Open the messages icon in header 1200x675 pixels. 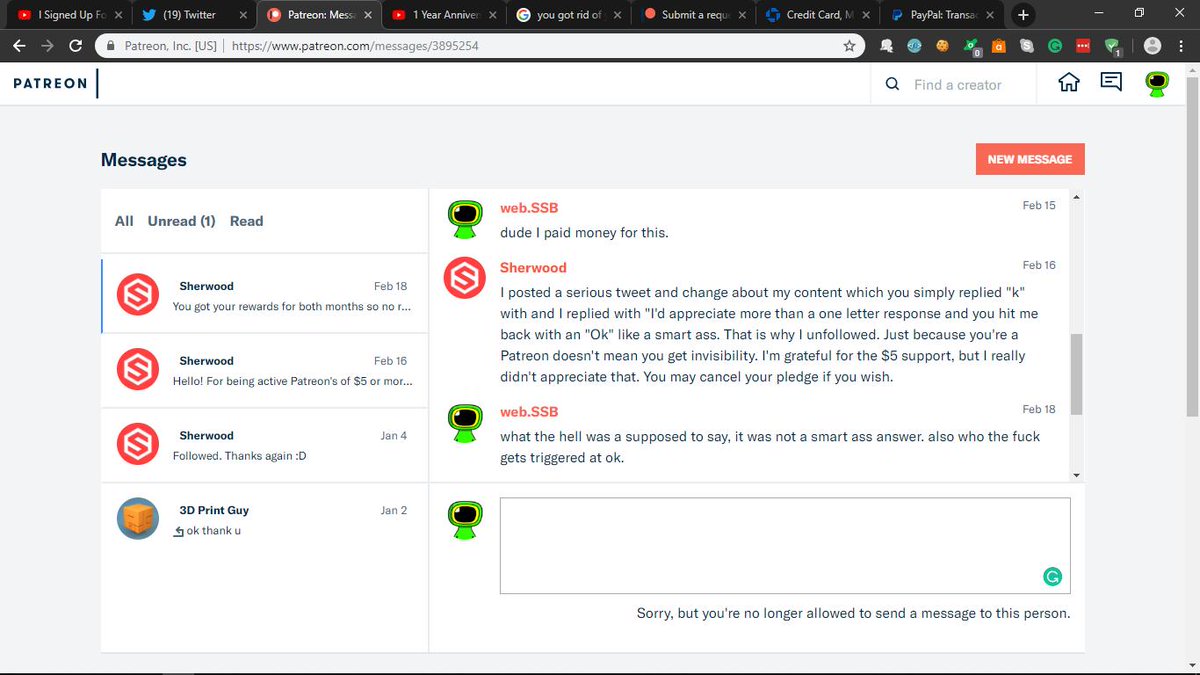coord(1111,83)
